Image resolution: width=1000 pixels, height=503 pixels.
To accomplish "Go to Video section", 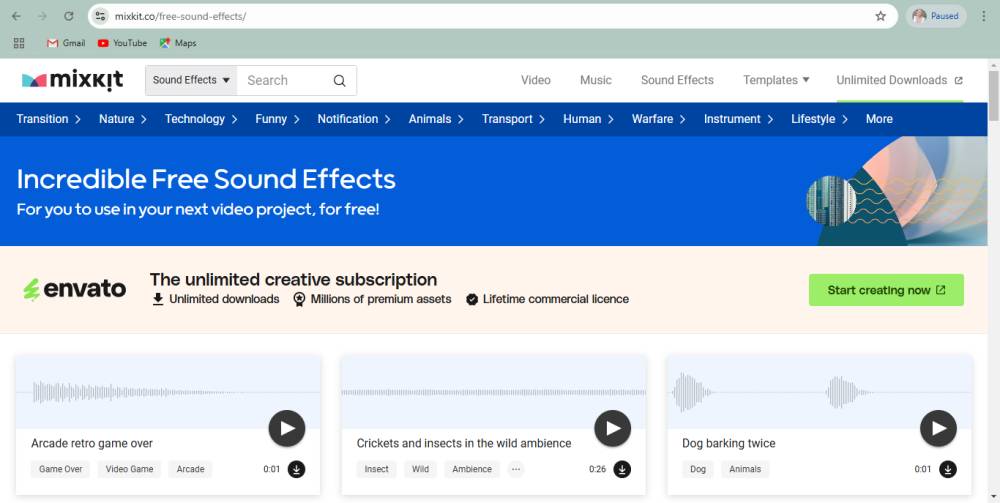I will click(x=536, y=80).
